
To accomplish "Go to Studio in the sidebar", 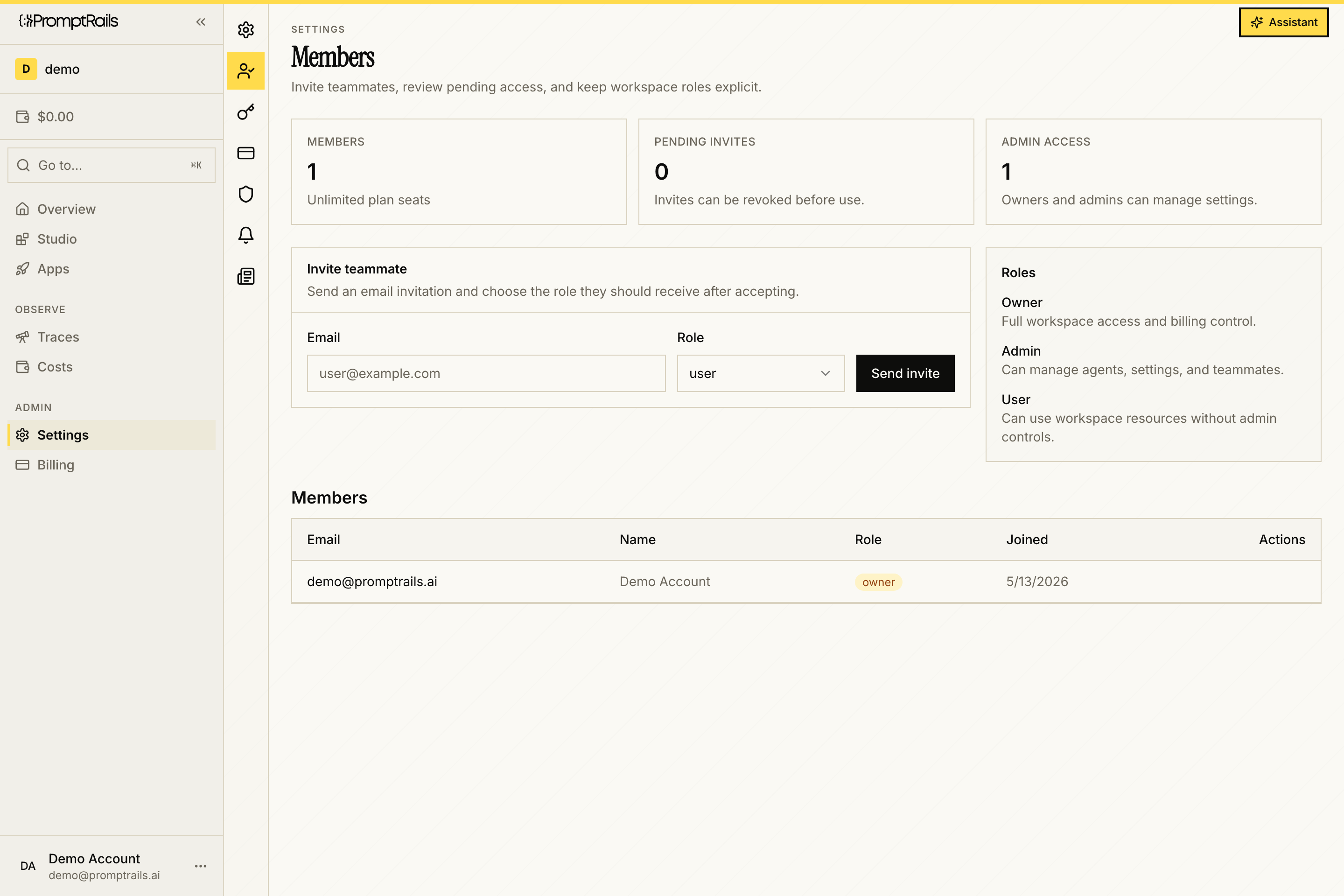I will [x=112, y=239].
